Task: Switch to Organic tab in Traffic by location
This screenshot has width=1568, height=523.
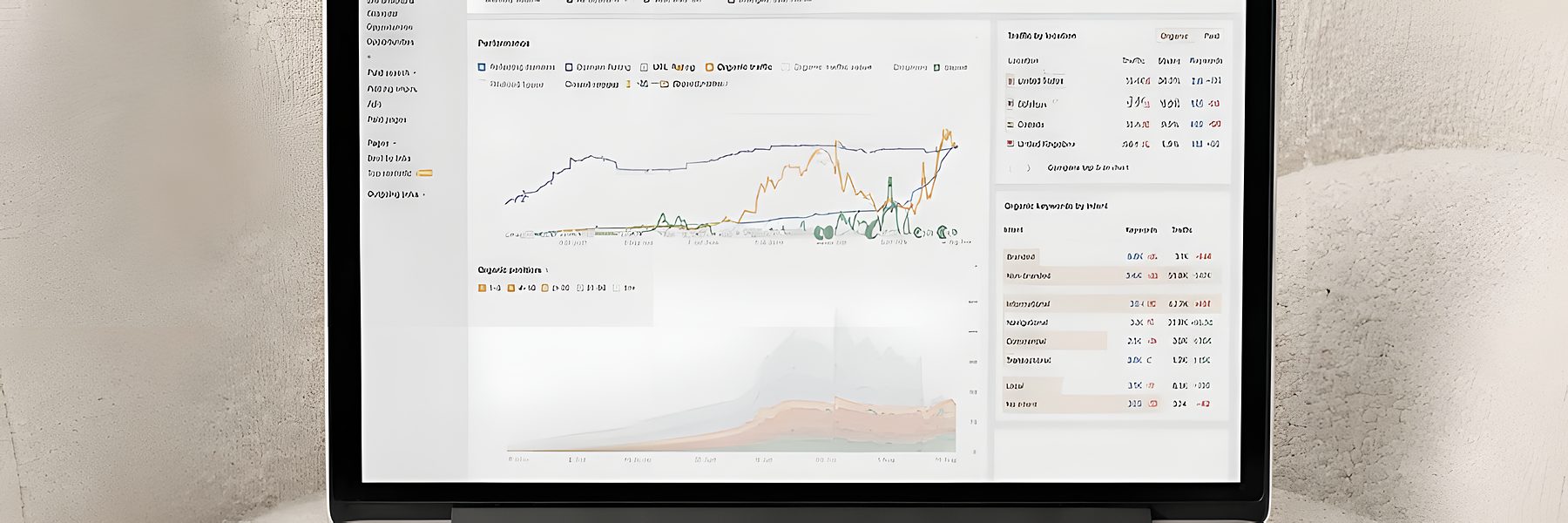Action: tap(1173, 36)
